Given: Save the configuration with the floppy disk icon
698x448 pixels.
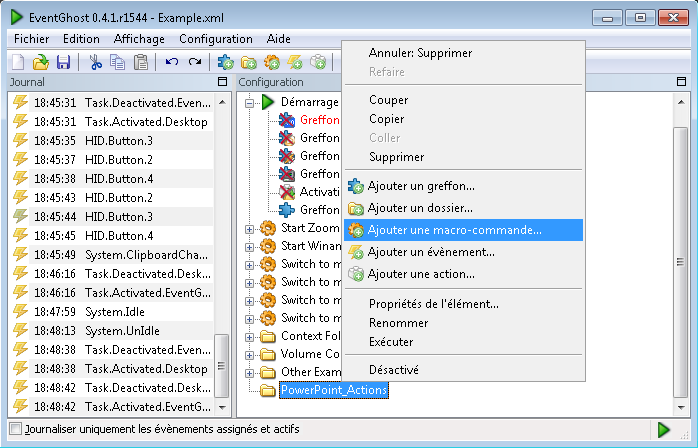Looking at the screenshot, I should click(x=64, y=62).
